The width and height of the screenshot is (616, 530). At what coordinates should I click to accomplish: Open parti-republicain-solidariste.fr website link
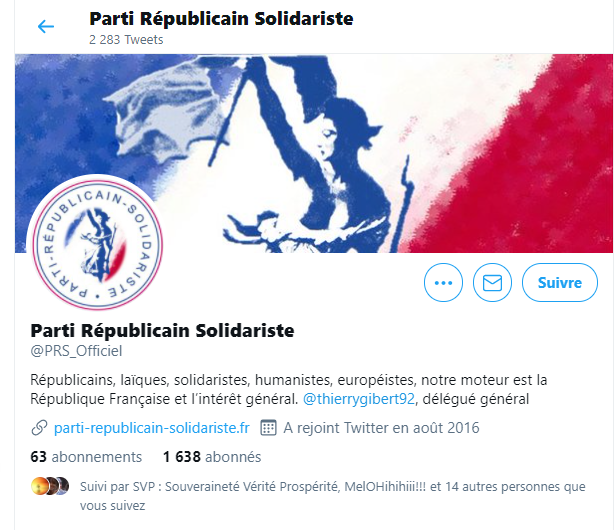152,428
